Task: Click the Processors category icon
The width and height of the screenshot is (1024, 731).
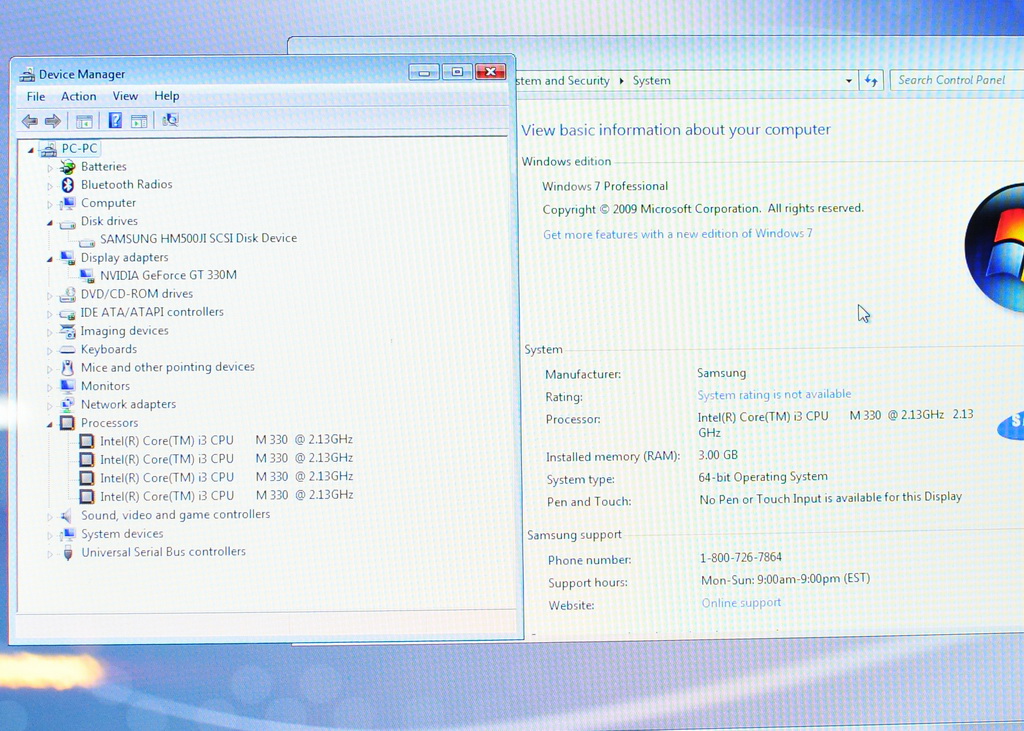Action: click(x=67, y=423)
